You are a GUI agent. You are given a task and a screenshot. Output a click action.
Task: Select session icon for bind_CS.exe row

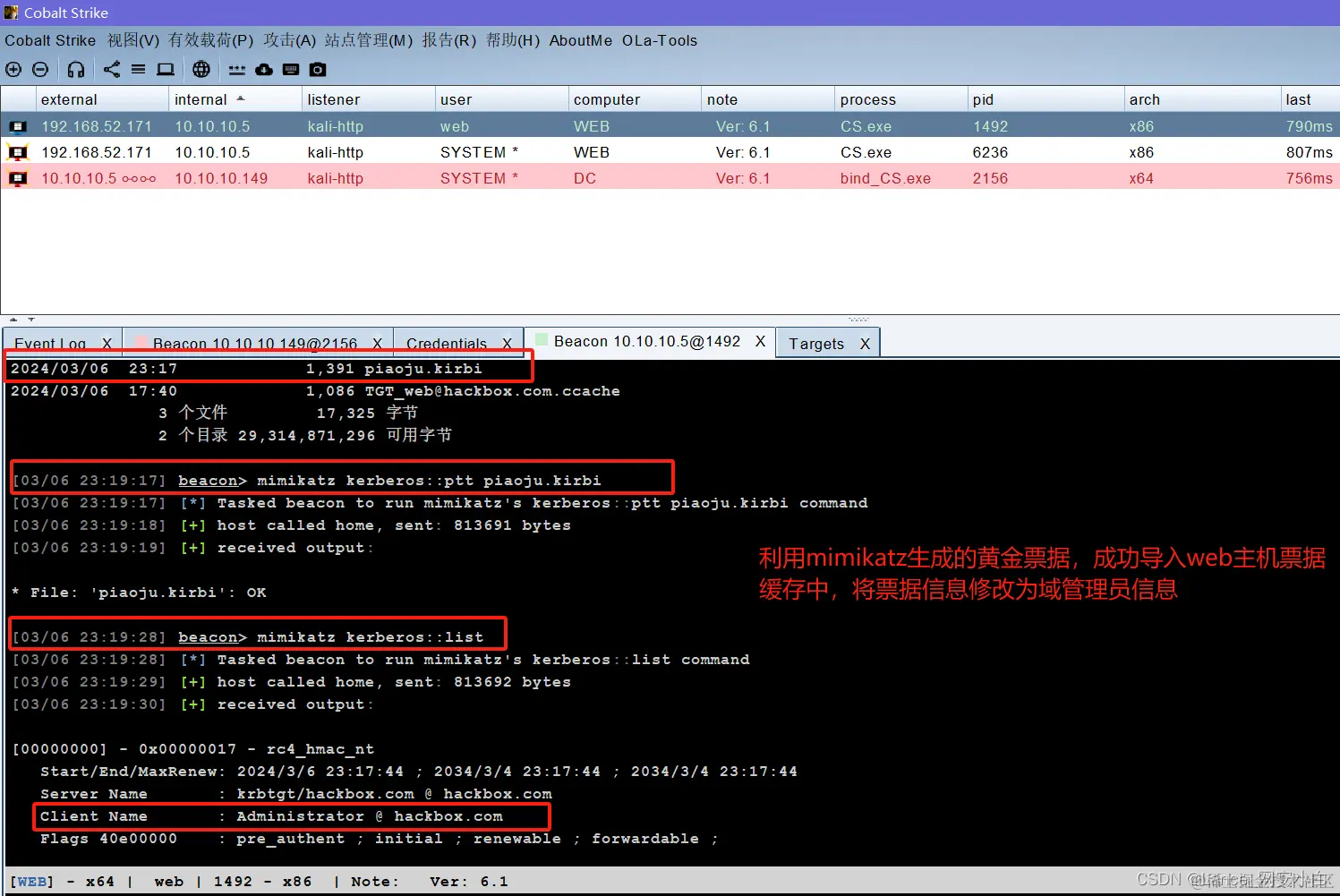point(18,178)
